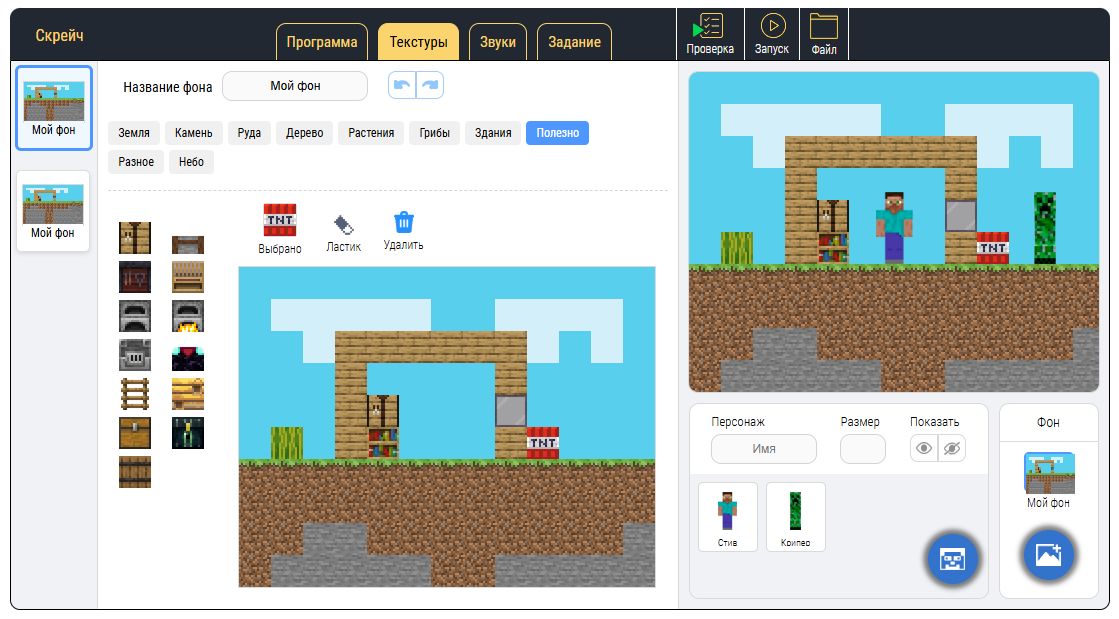Viewport: 1119px width, 619px height.
Task: Select the Стив character thumbnail
Action: (x=727, y=516)
